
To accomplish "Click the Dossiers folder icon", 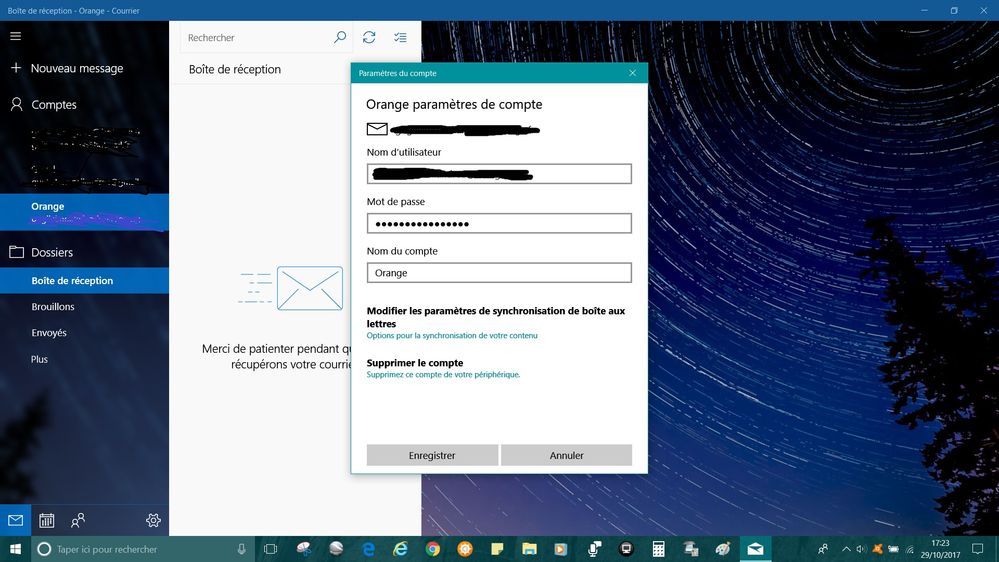I will click(17, 252).
